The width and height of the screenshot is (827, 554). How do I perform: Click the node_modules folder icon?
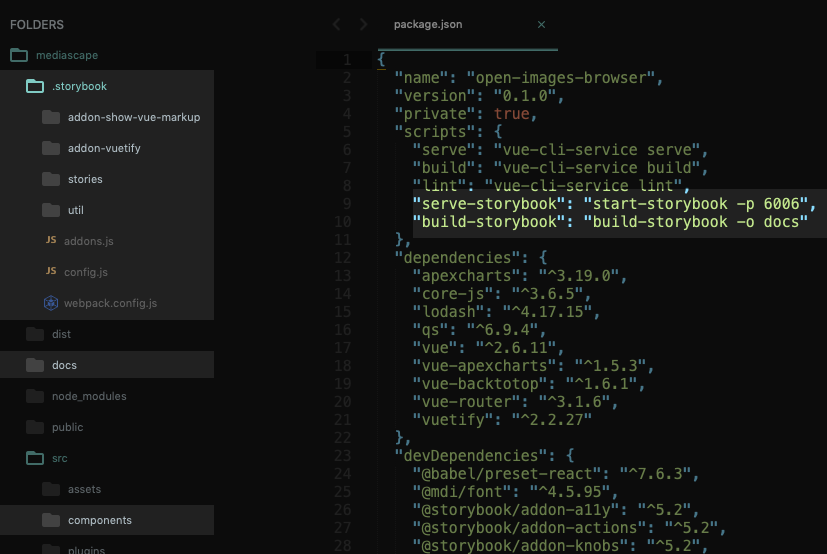coord(35,396)
